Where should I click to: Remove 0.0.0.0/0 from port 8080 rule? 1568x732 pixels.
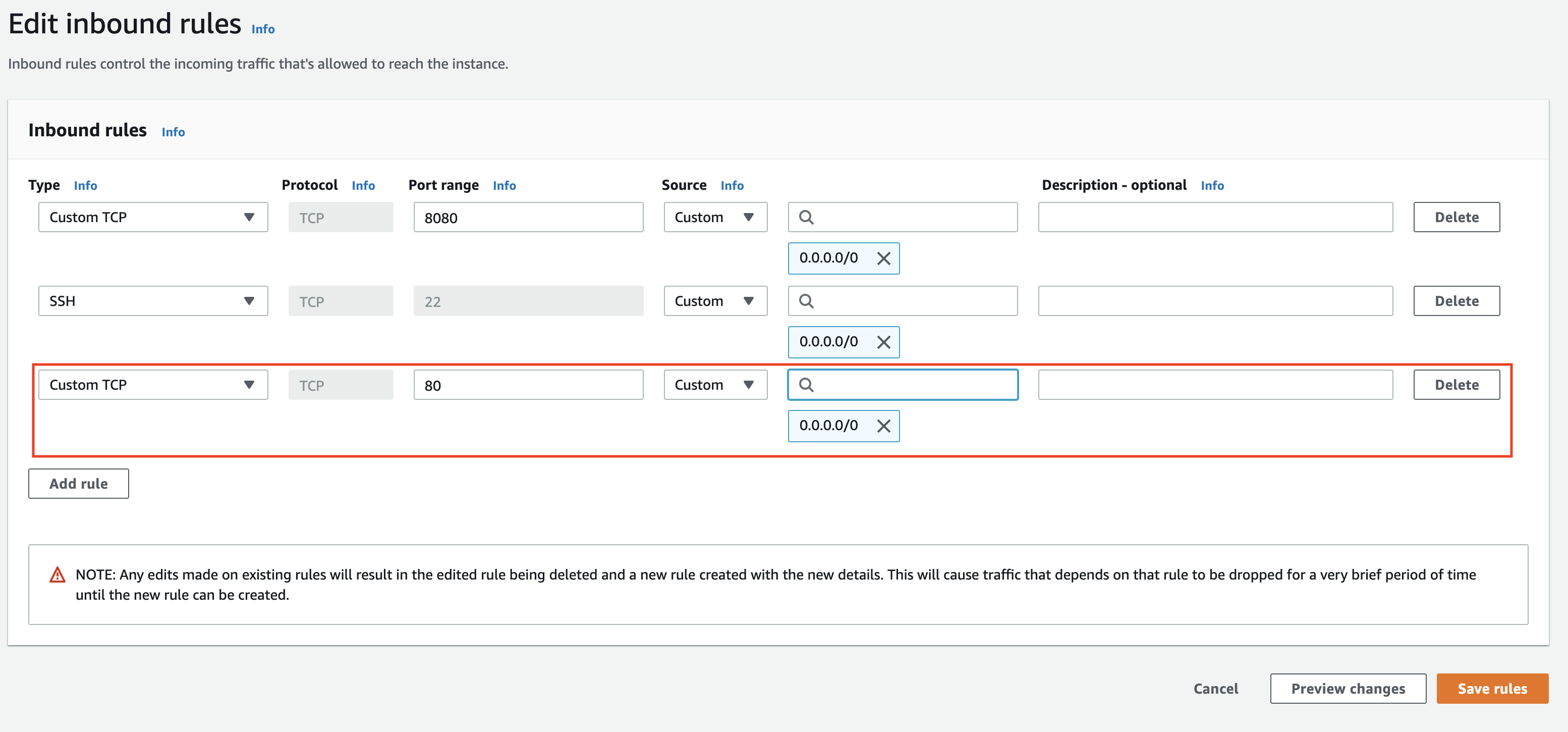[x=883, y=258]
